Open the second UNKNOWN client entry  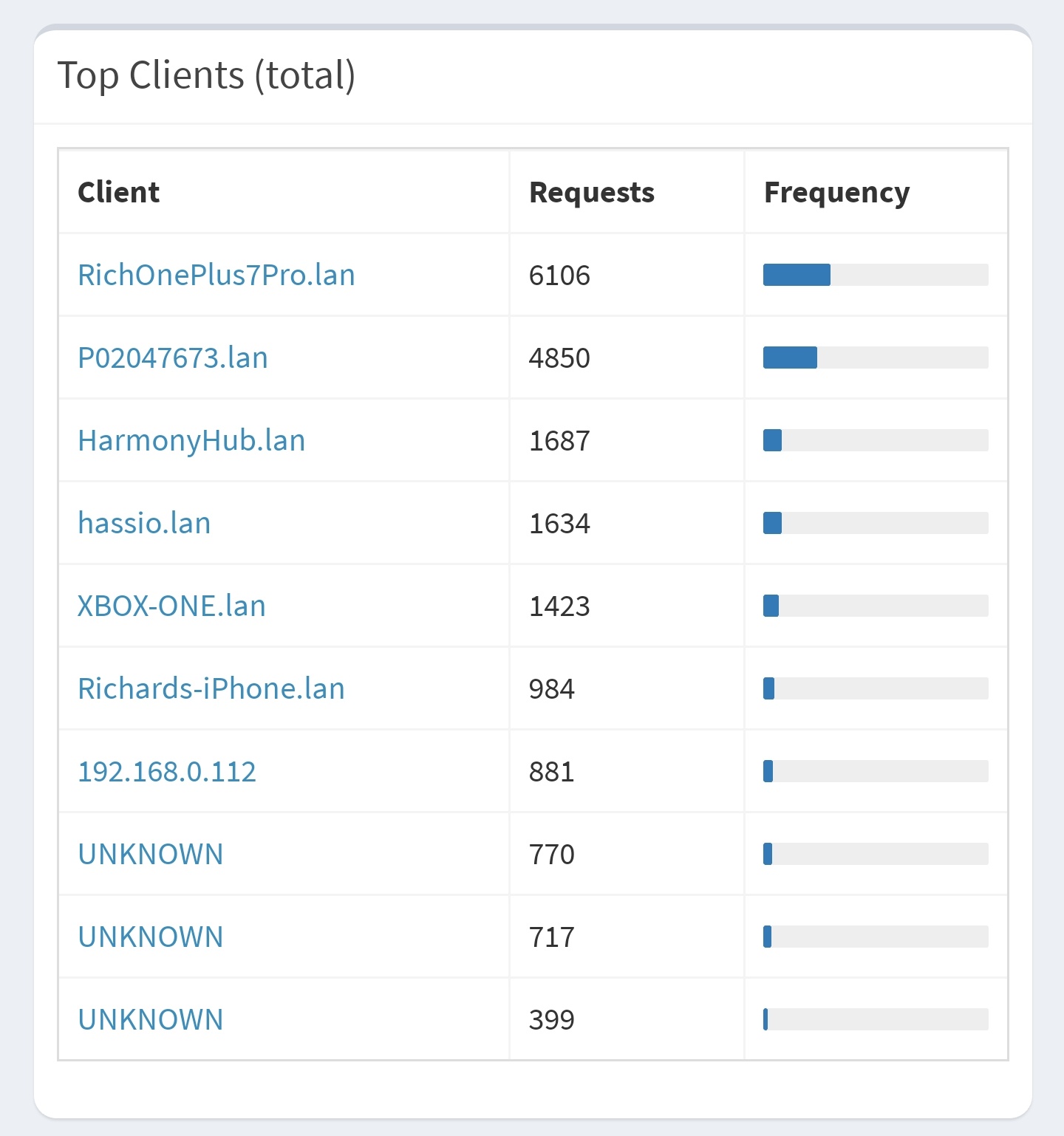click(x=150, y=937)
